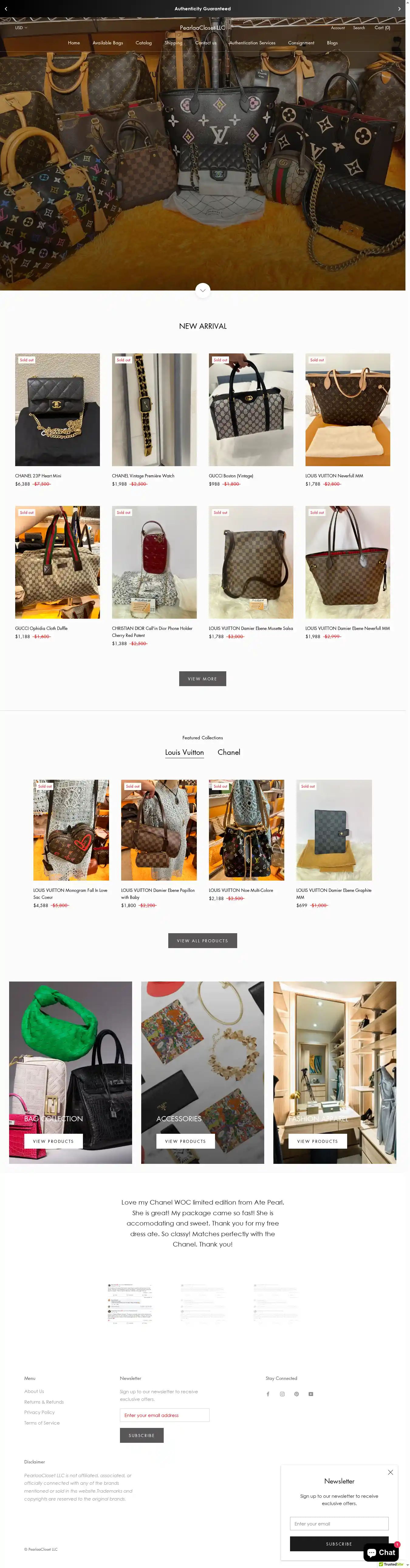This screenshot has width=410, height=1568.
Task: Go to previous announcement bar message
Action: click(6, 9)
